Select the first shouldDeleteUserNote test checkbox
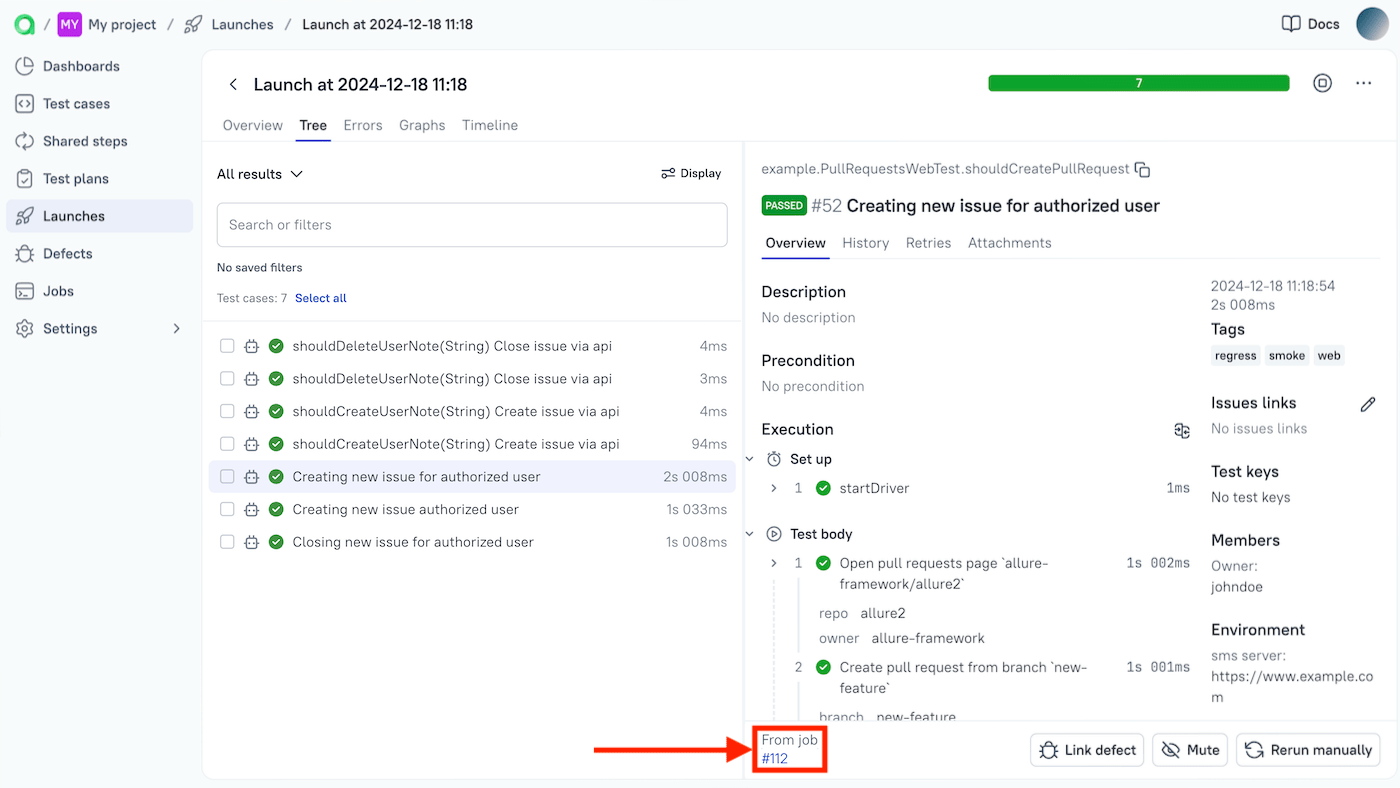The image size is (1400, 788). click(226, 345)
